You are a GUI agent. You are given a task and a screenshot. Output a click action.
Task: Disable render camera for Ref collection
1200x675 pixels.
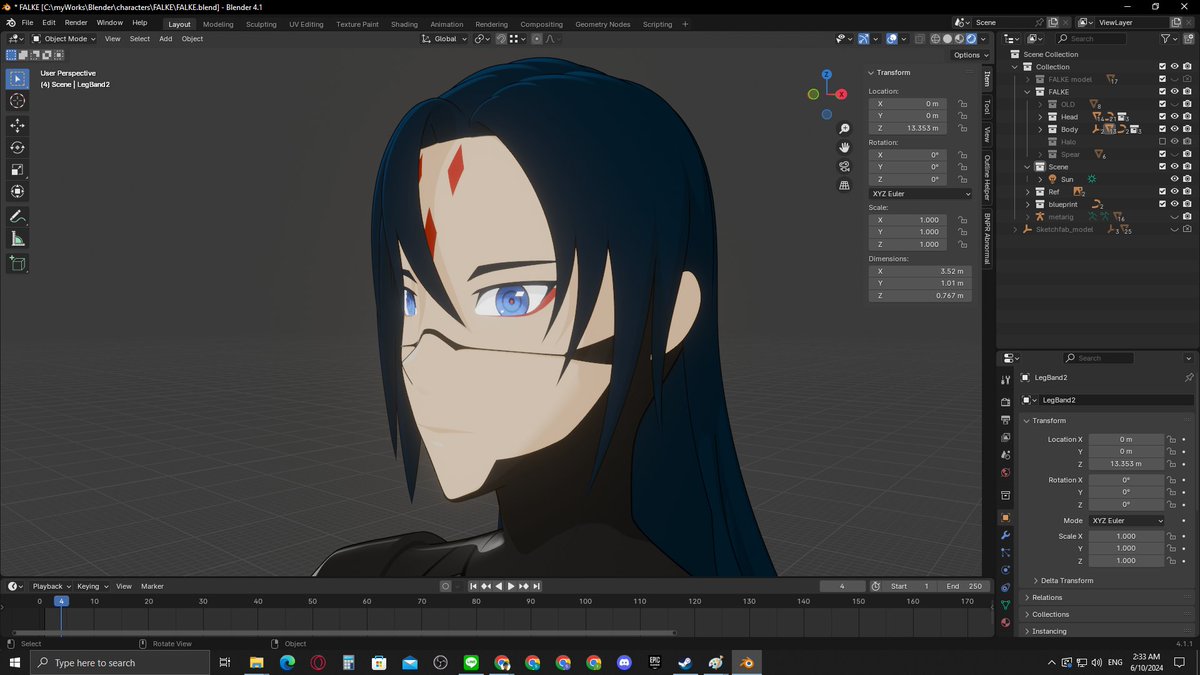tap(1188, 192)
